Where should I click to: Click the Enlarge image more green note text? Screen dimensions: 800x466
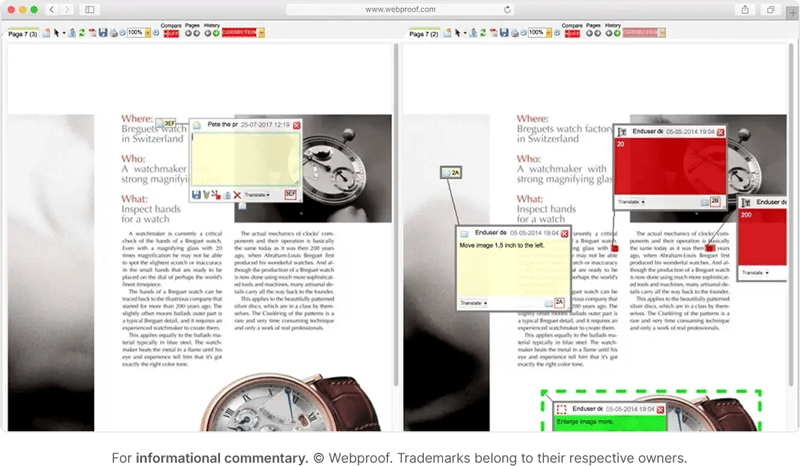pyautogui.click(x=585, y=422)
